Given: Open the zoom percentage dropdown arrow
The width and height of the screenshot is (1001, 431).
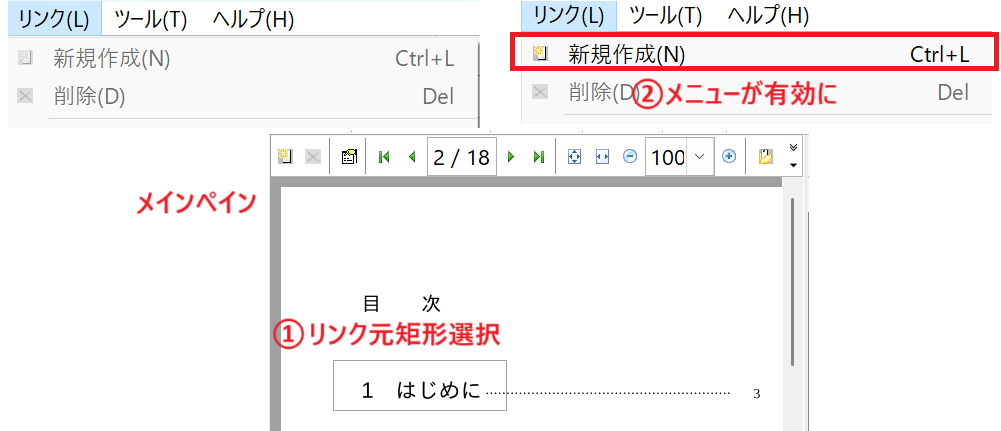Looking at the screenshot, I should (699, 157).
